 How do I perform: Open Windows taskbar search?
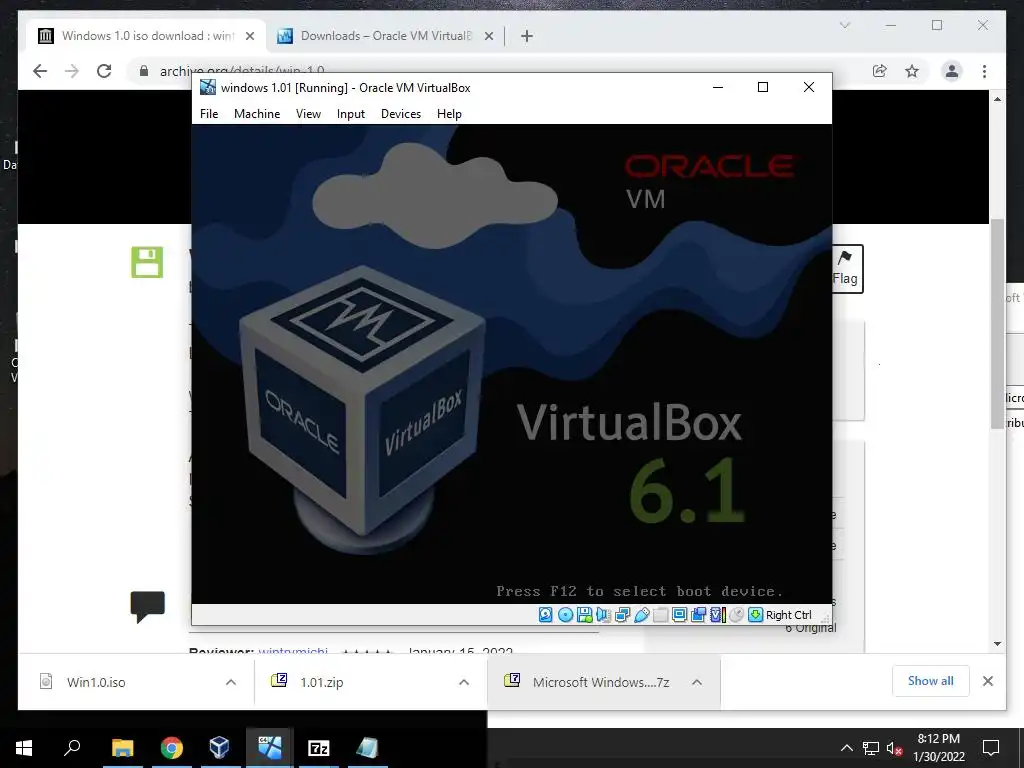(x=72, y=748)
